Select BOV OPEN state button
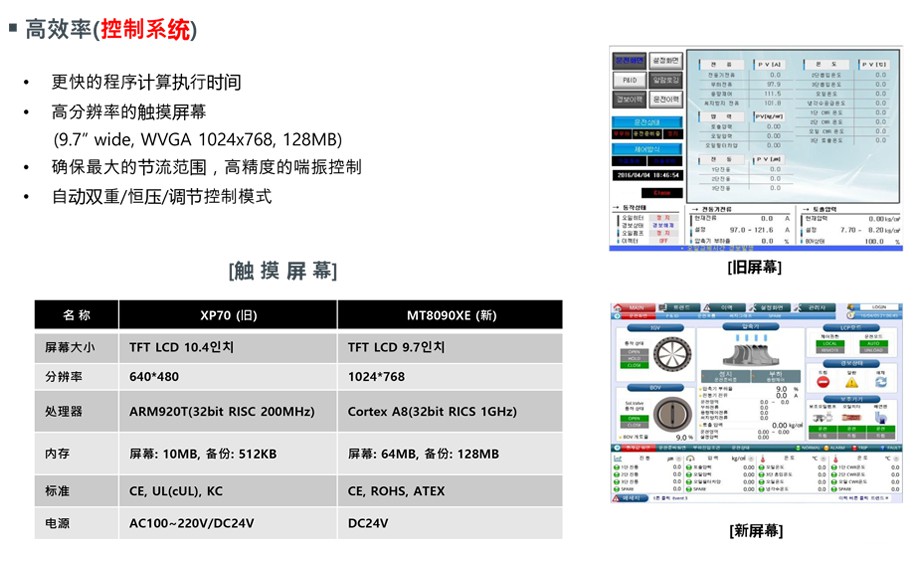The height and width of the screenshot is (570, 920). tap(633, 418)
